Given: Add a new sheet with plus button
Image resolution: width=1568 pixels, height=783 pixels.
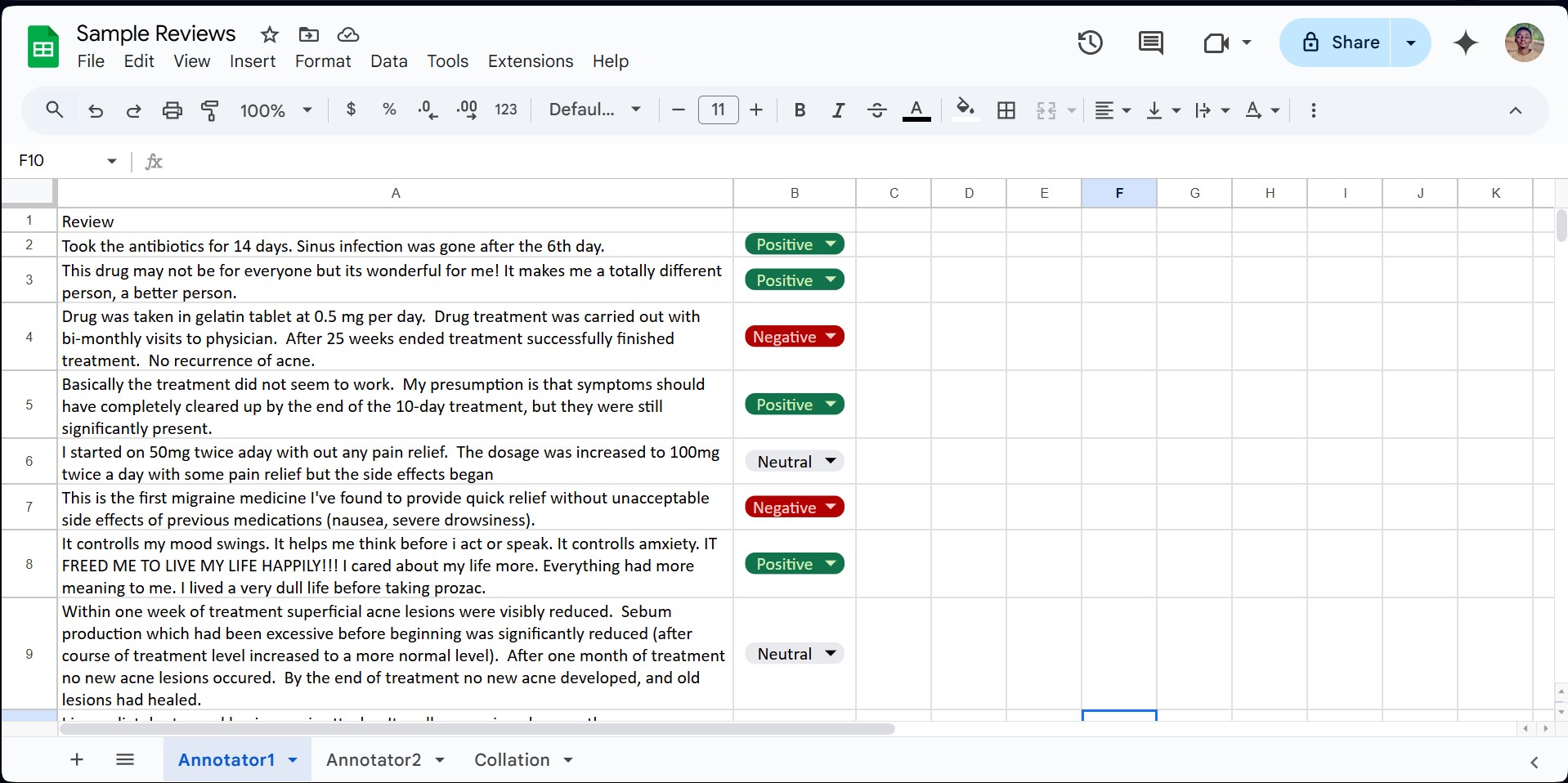Looking at the screenshot, I should pyautogui.click(x=77, y=760).
